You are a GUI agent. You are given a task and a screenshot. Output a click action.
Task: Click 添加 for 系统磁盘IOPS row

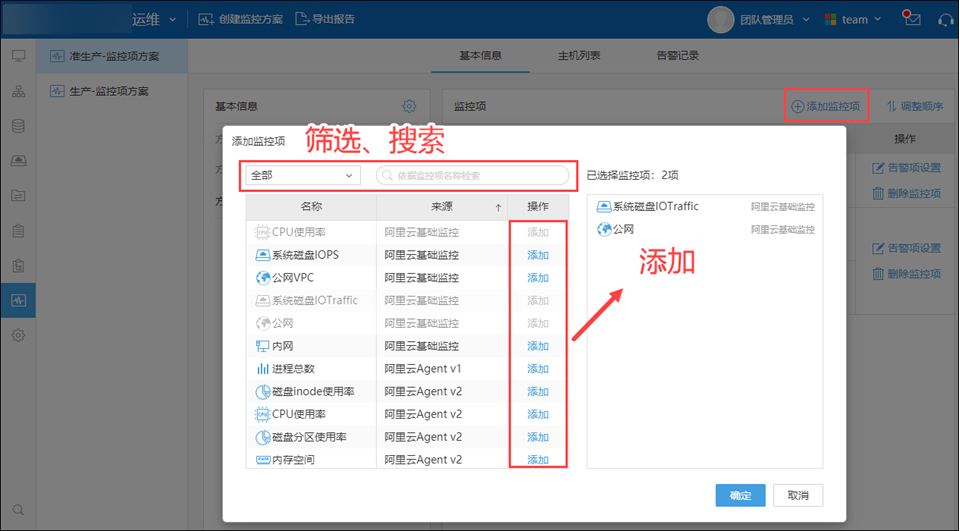tap(538, 255)
